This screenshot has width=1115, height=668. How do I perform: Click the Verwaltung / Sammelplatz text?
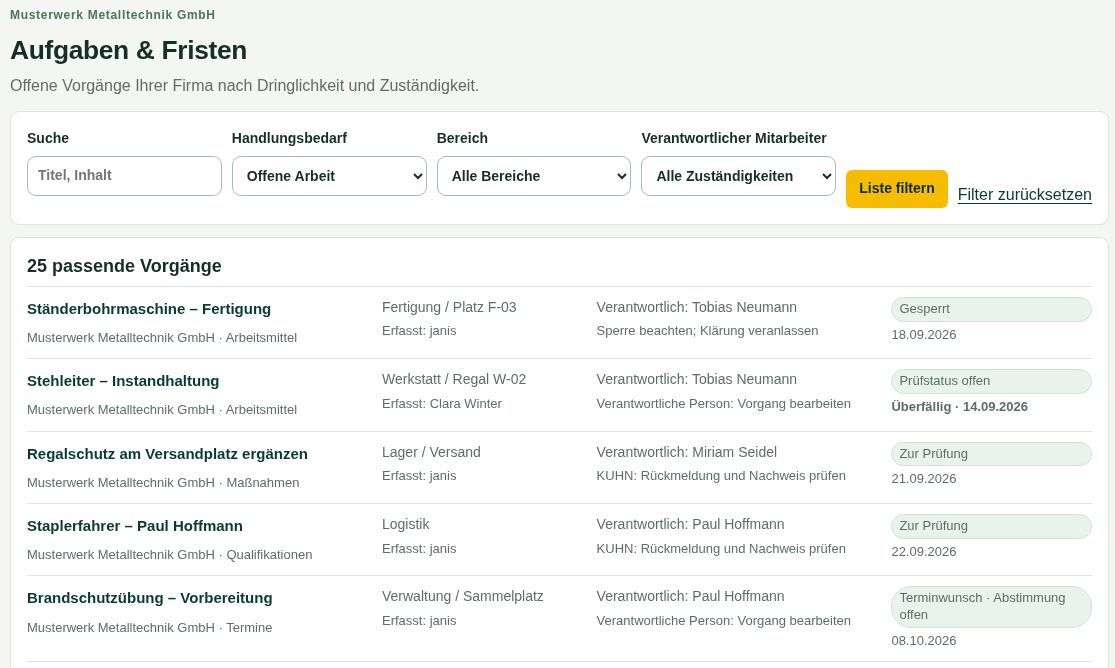pos(462,596)
